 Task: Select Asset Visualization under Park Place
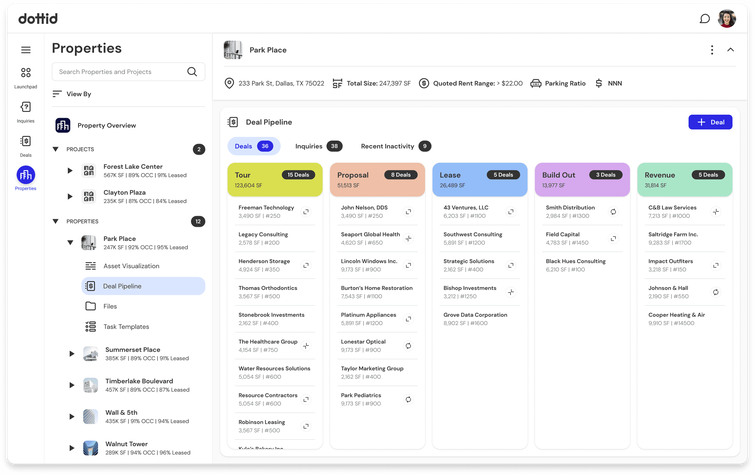coord(130,266)
